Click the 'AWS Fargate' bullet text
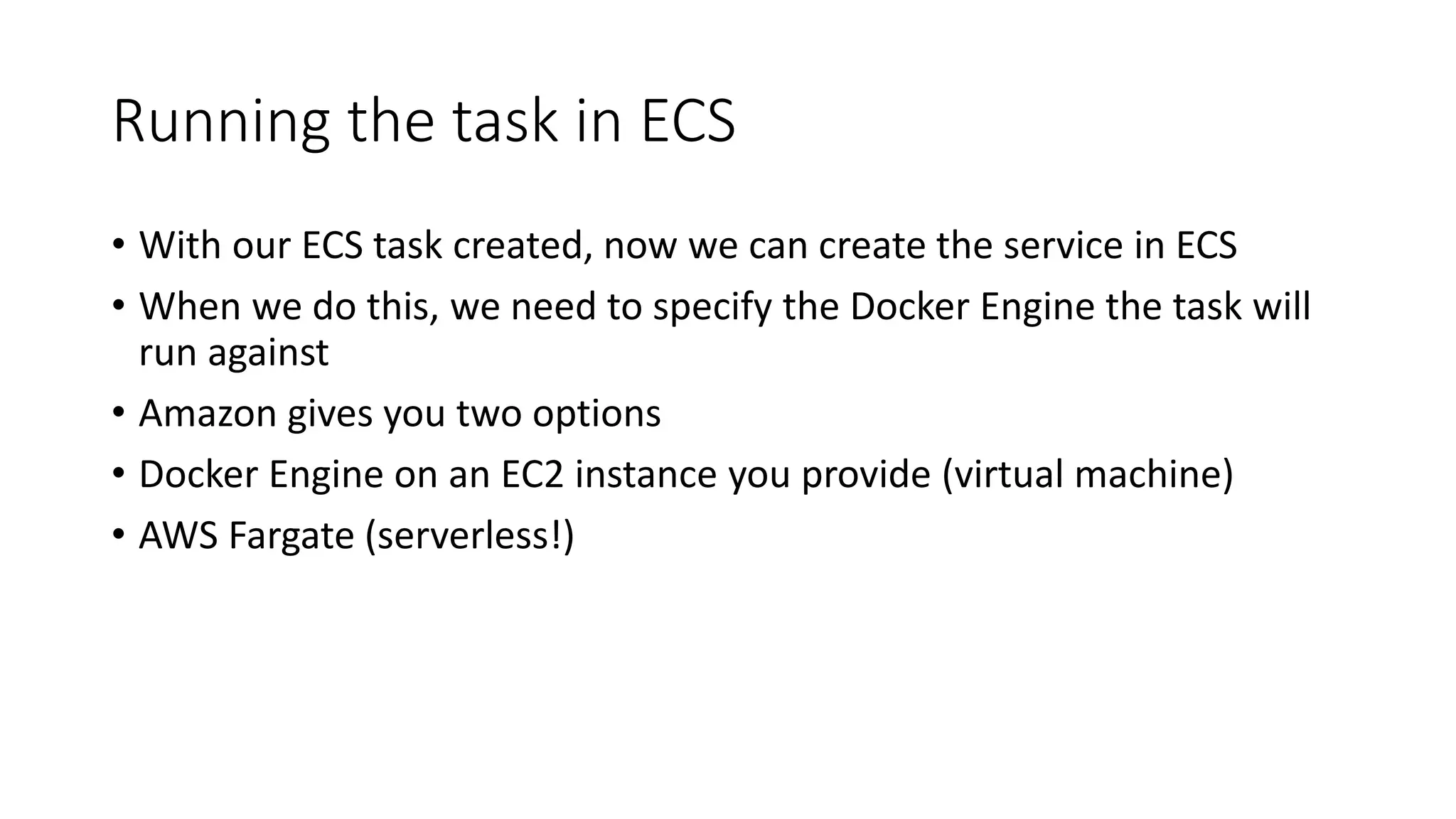1456x819 pixels. click(x=247, y=535)
